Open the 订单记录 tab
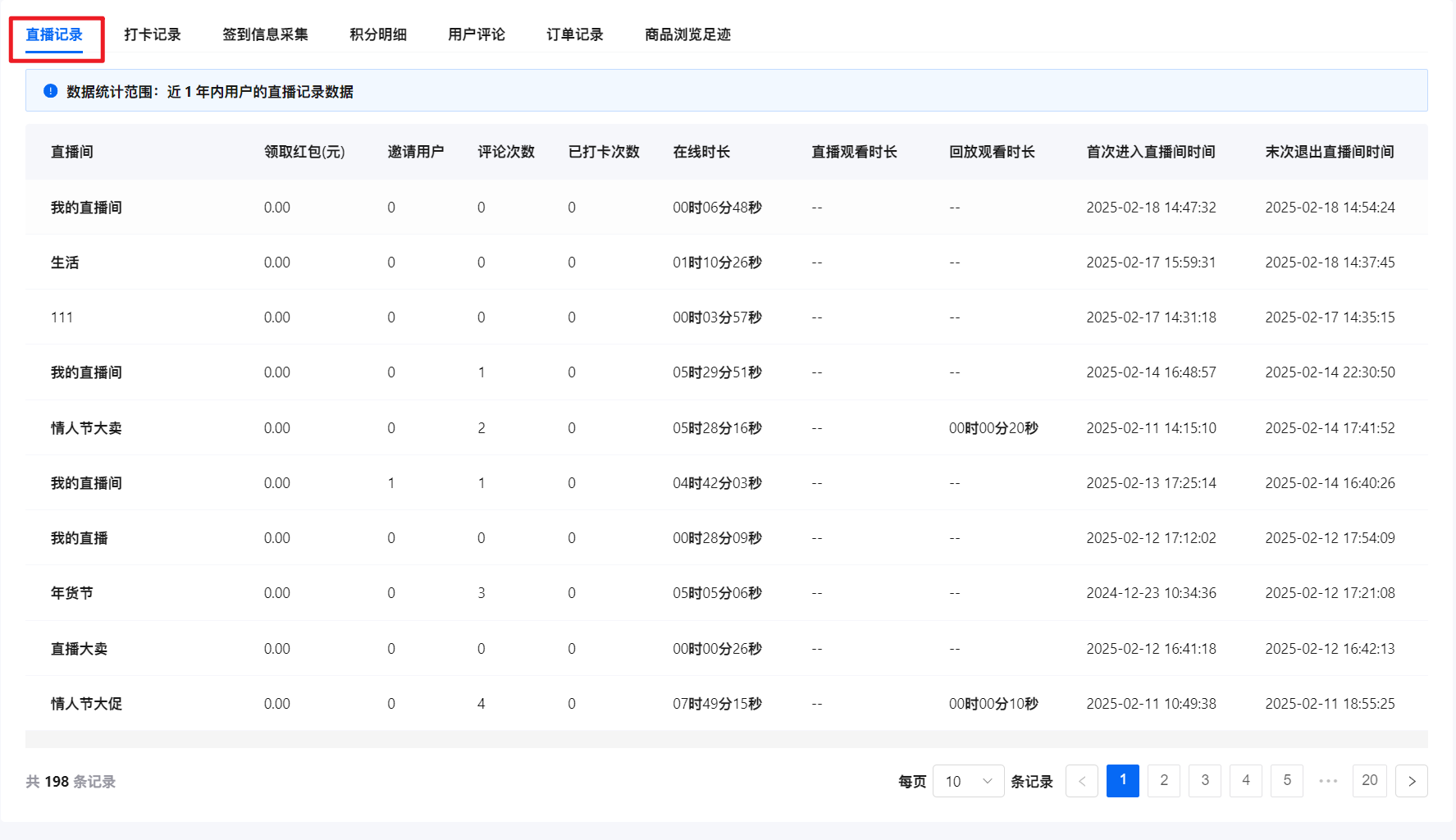The height and width of the screenshot is (840, 1456). click(575, 34)
